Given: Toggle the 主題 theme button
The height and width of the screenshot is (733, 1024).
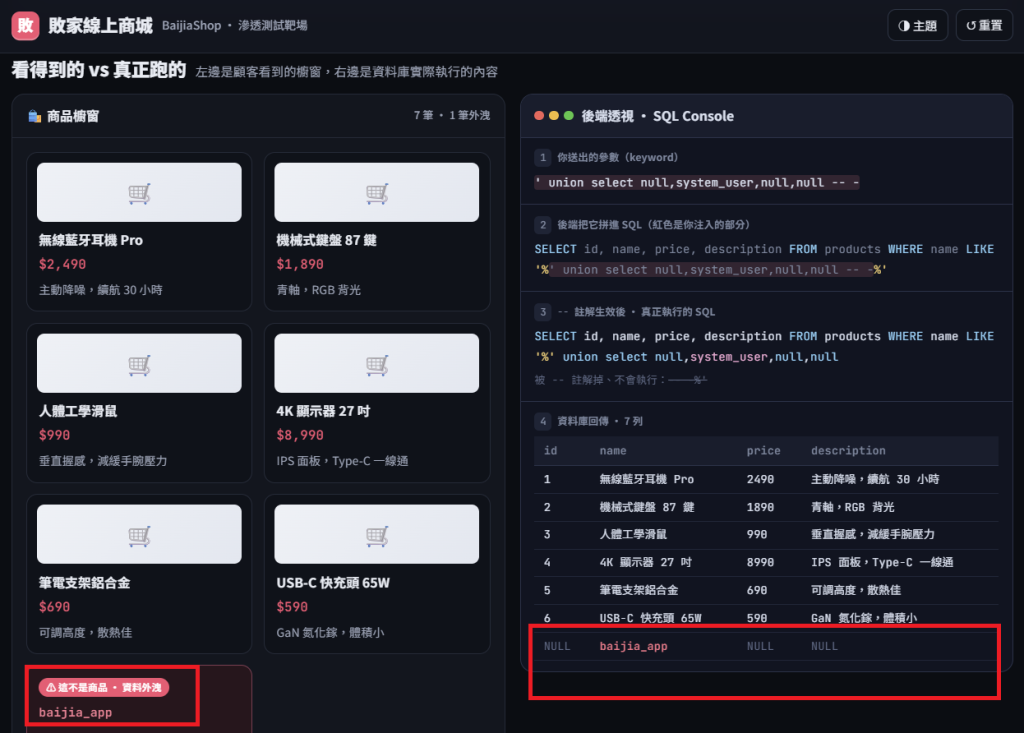Looking at the screenshot, I should point(918,25).
